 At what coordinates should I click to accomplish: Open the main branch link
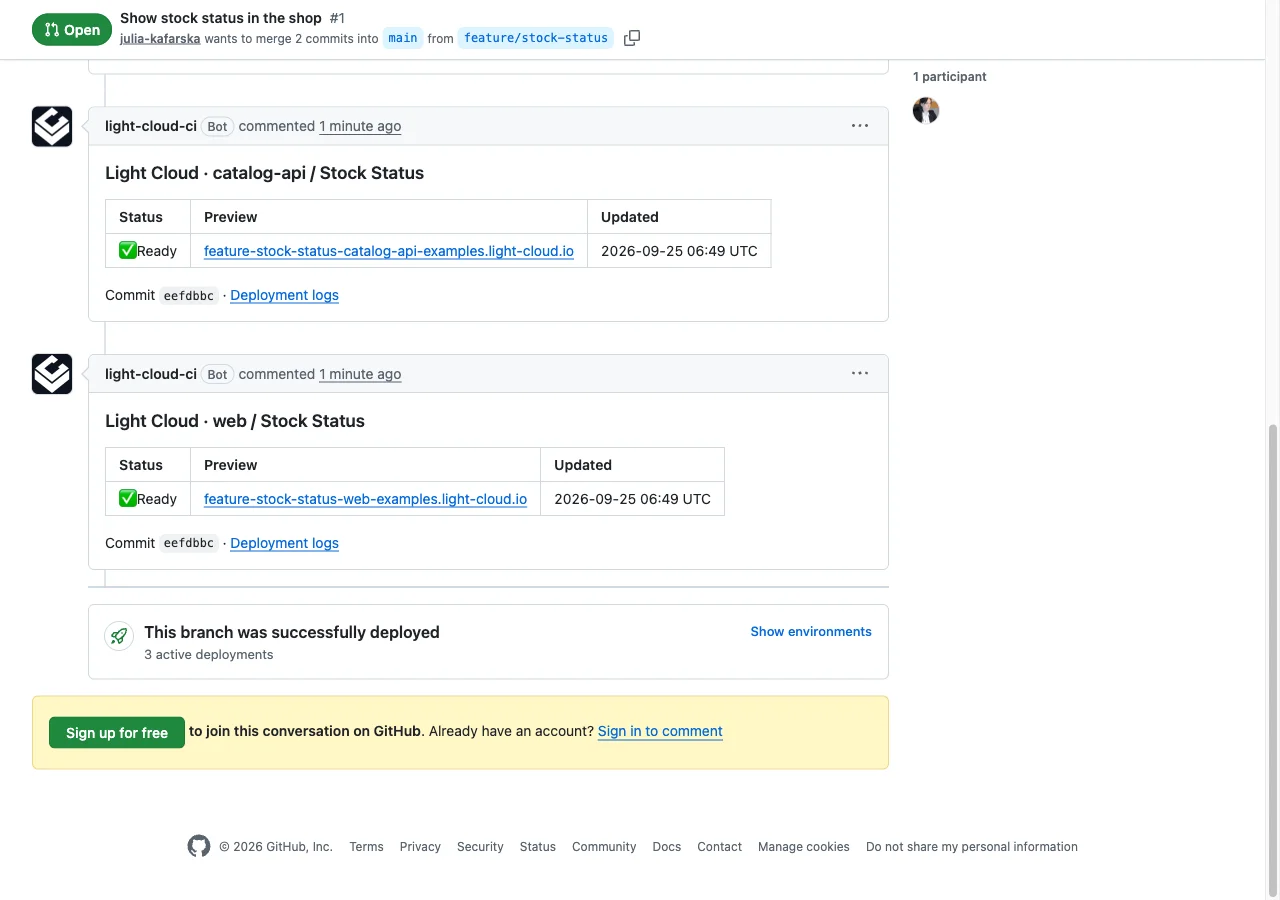(403, 38)
